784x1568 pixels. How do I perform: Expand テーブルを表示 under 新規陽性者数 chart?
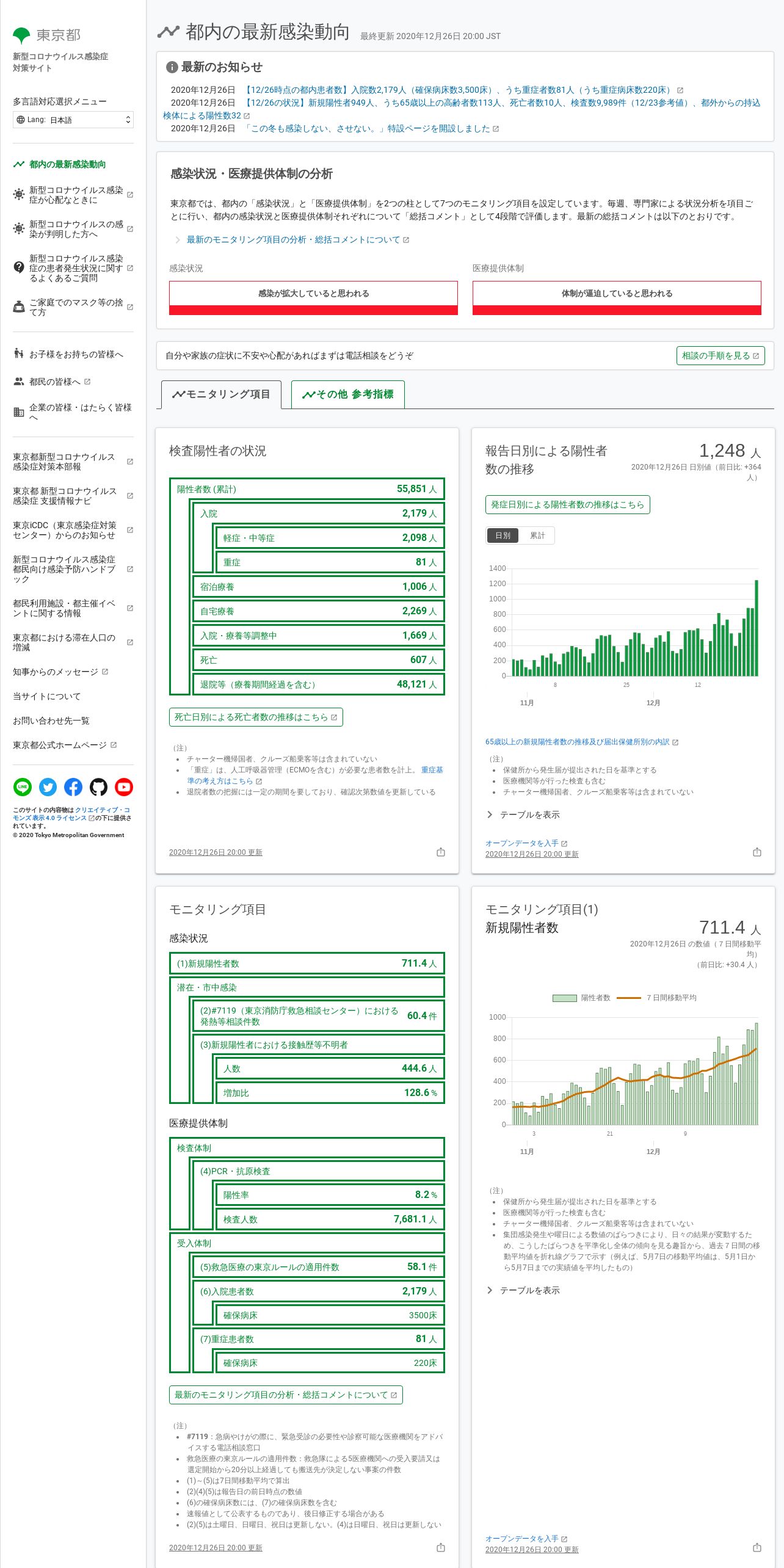523,1290
